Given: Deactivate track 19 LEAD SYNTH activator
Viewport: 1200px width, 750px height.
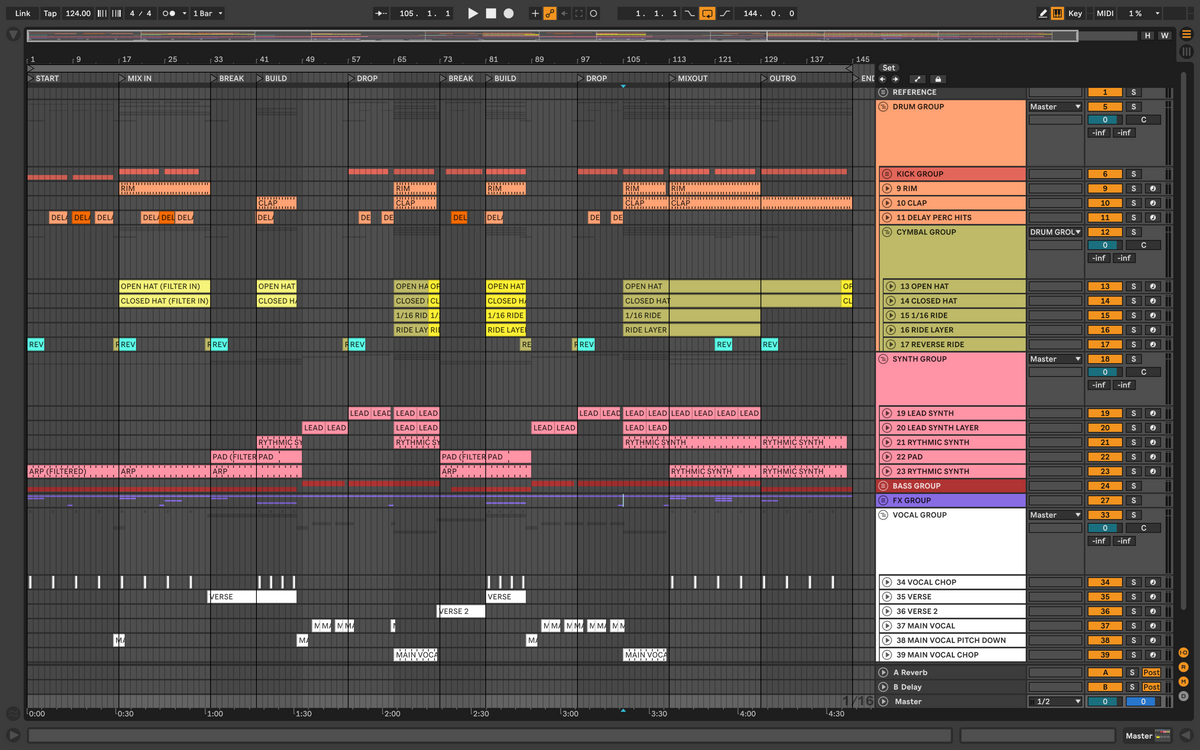Looking at the screenshot, I should click(1104, 413).
